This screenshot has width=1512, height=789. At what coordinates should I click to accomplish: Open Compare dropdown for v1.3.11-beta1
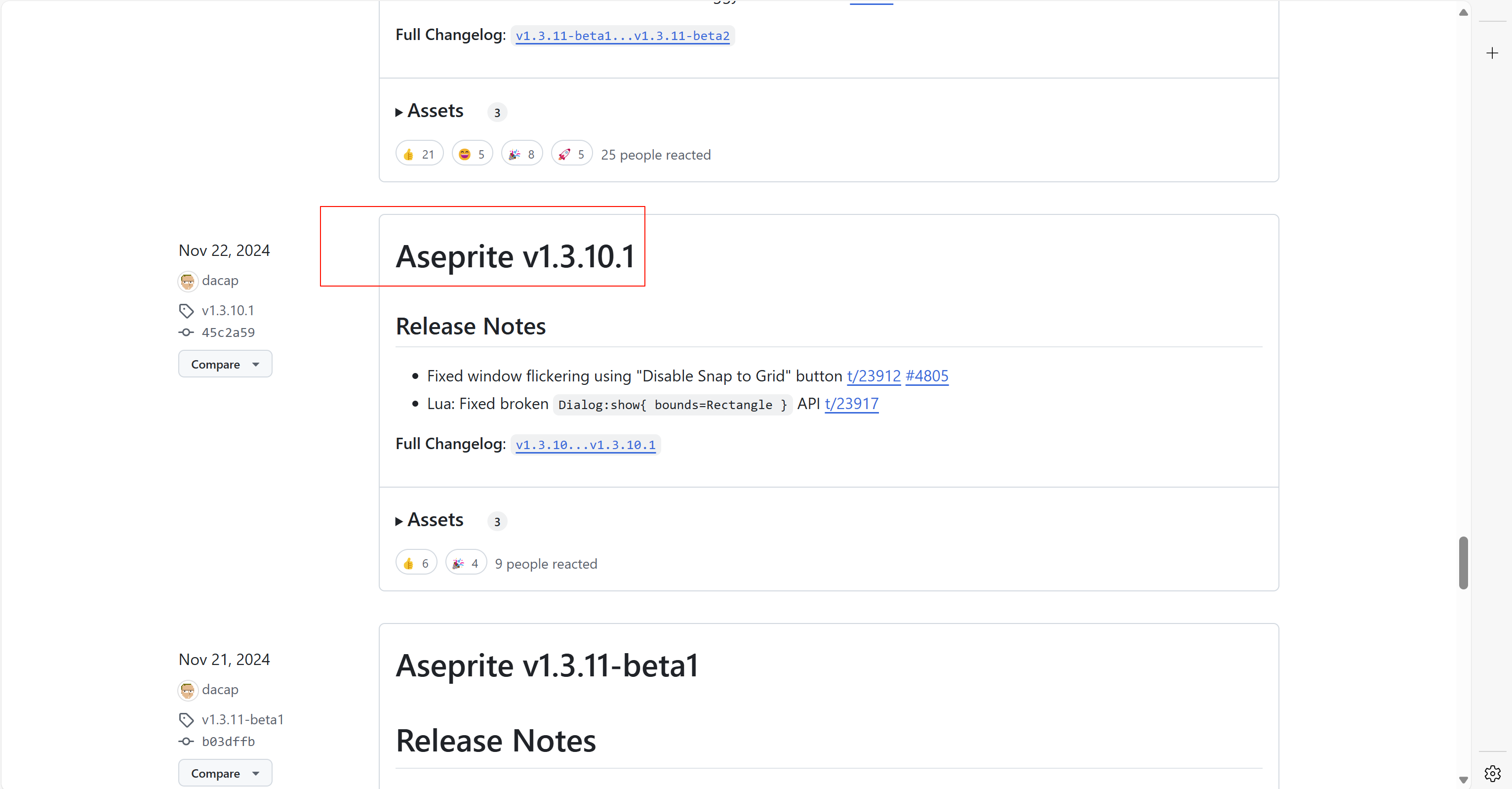[x=225, y=773]
